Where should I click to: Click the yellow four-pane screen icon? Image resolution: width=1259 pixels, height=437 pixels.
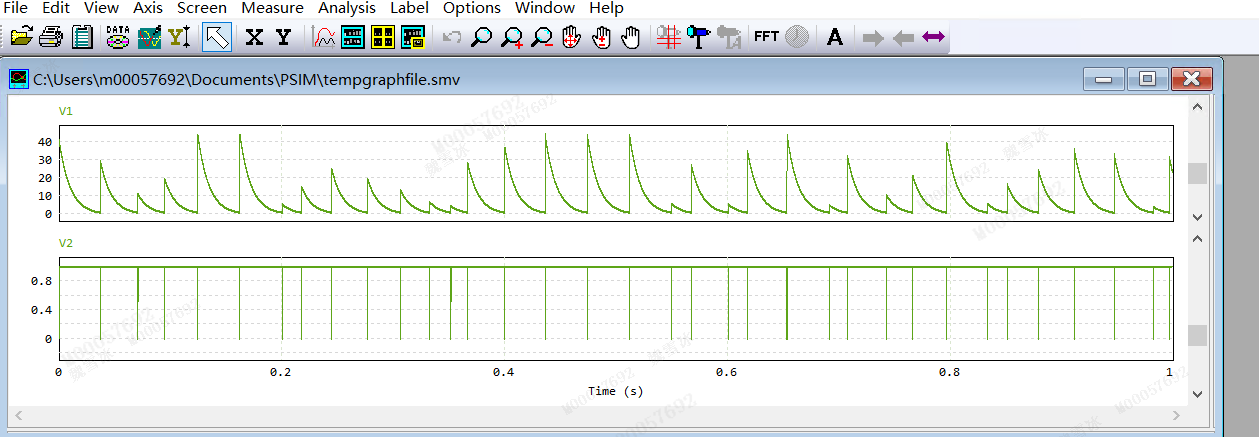click(x=383, y=38)
